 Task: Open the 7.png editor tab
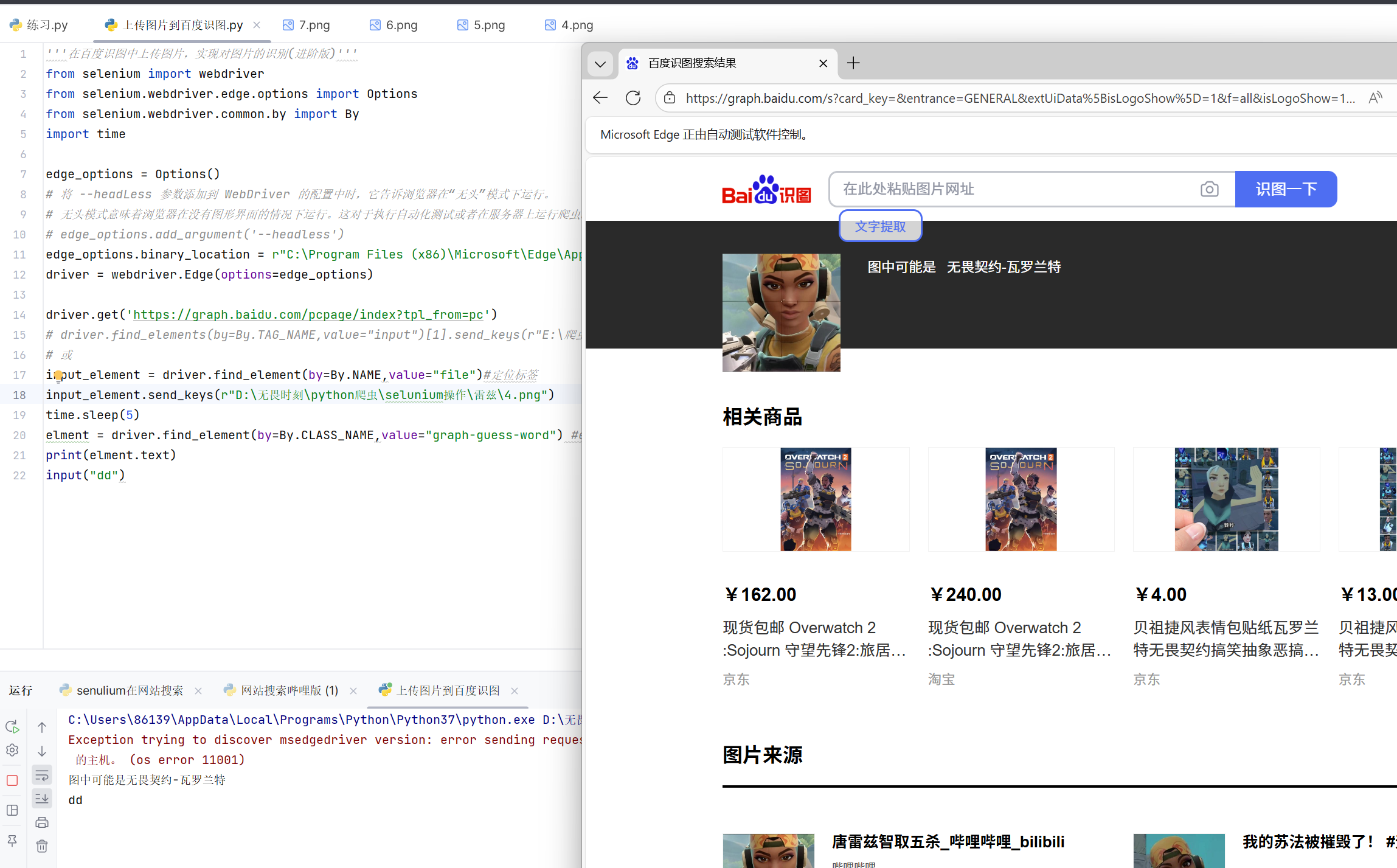(307, 25)
